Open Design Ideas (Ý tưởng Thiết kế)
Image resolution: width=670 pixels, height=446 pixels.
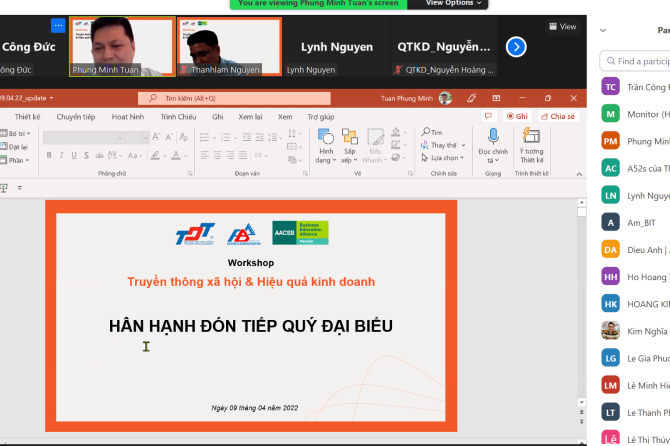(x=531, y=137)
